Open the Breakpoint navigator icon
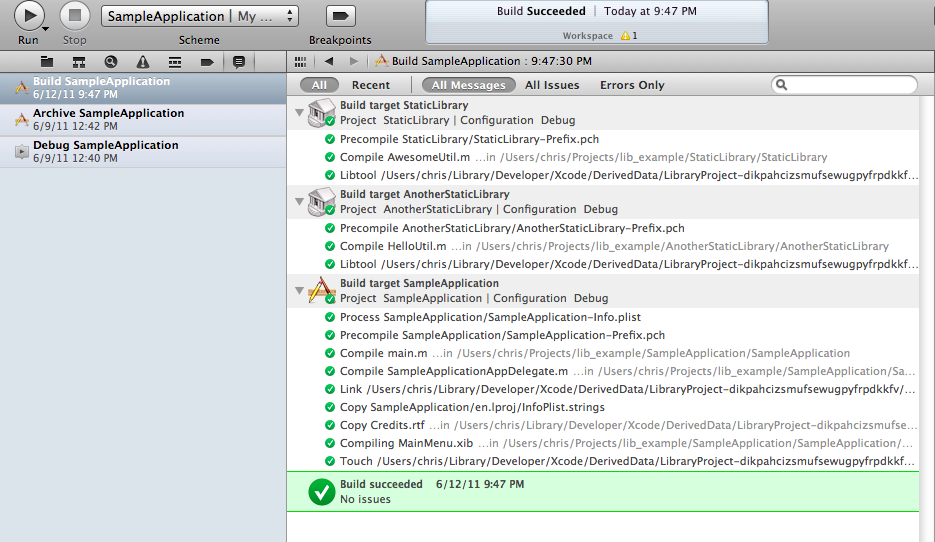 coord(207,61)
